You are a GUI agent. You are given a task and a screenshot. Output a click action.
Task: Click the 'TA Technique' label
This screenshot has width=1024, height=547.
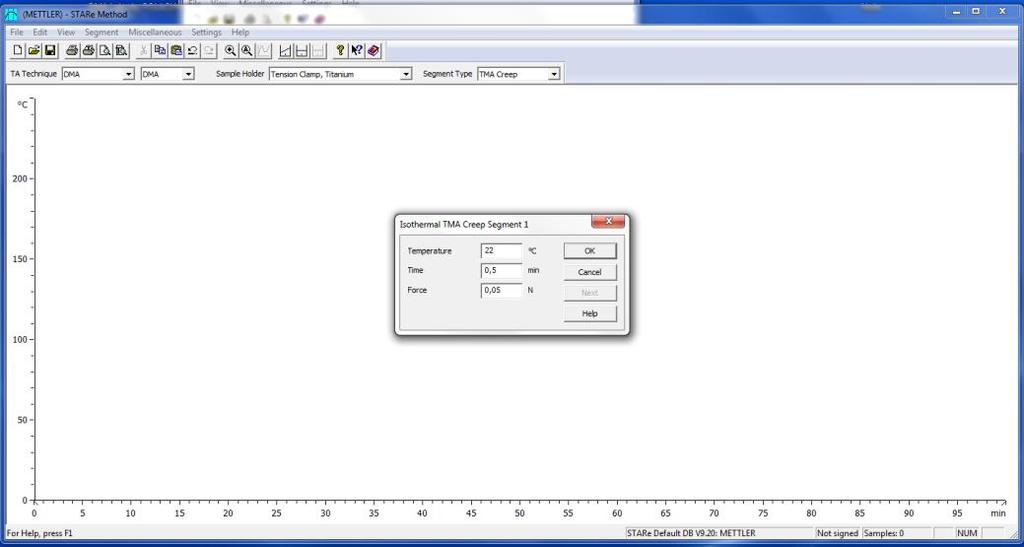click(33, 74)
